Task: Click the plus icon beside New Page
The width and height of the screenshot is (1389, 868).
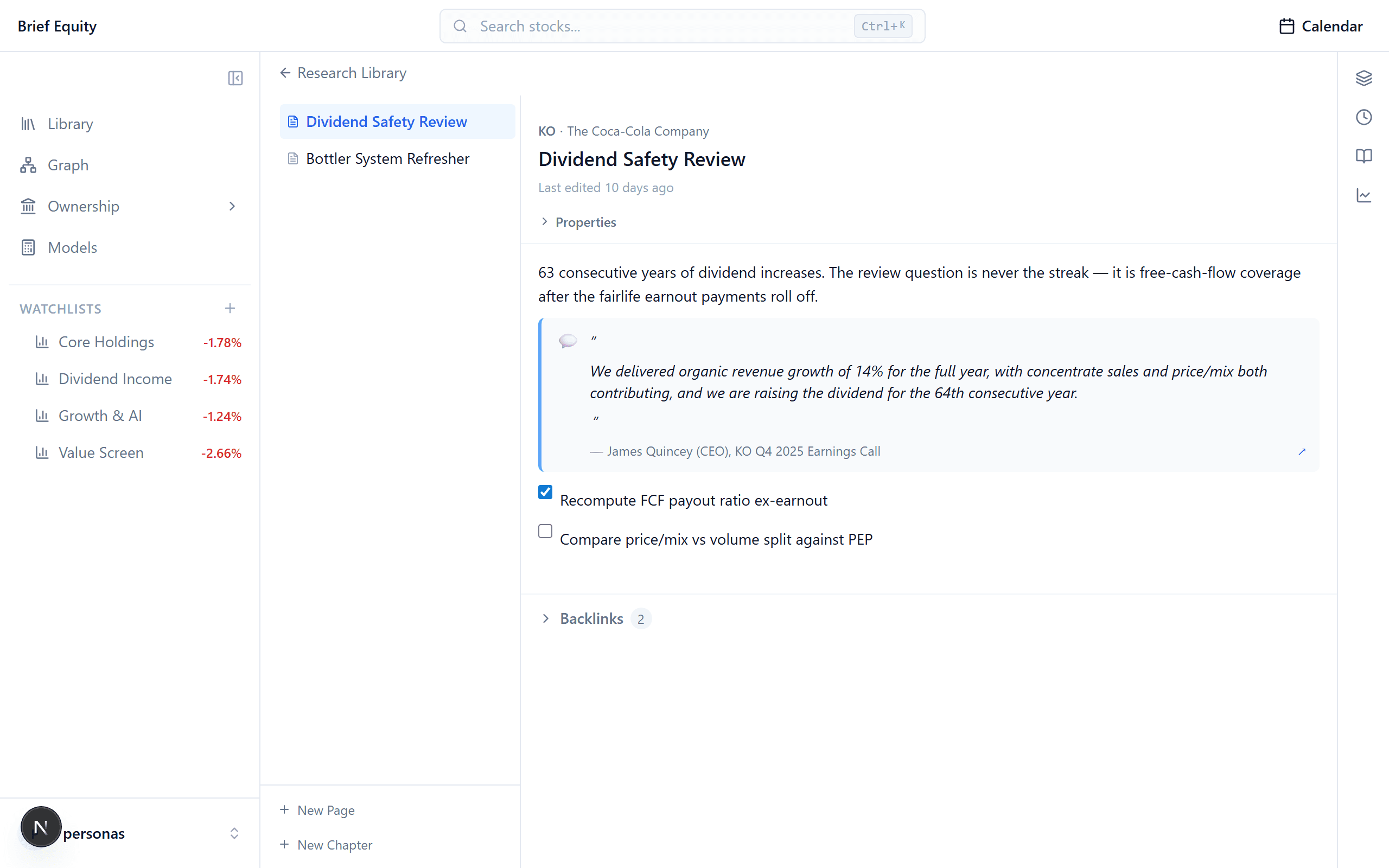Action: [x=284, y=809]
